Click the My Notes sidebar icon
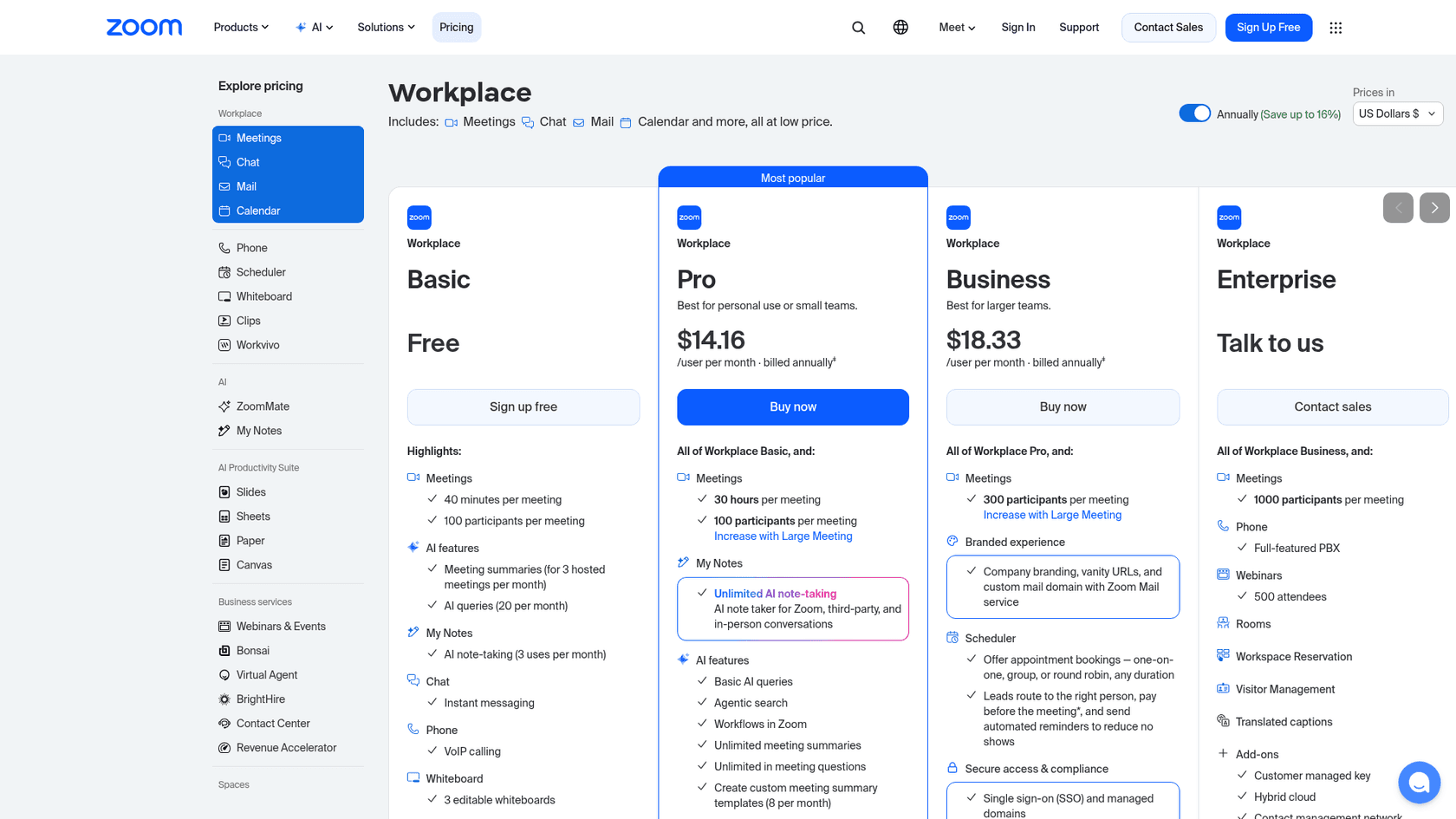 pyautogui.click(x=224, y=431)
